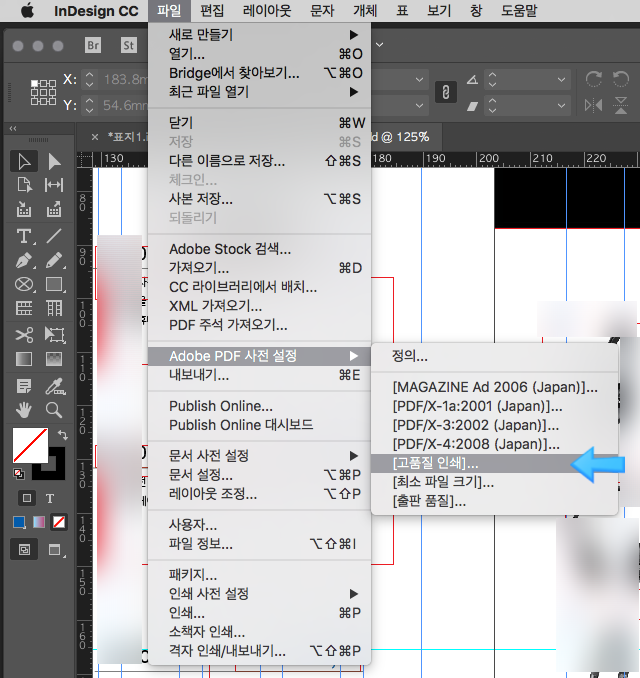This screenshot has height=678, width=640.
Task: Expand 새로 만들기 submenu
Action: [x=259, y=35]
